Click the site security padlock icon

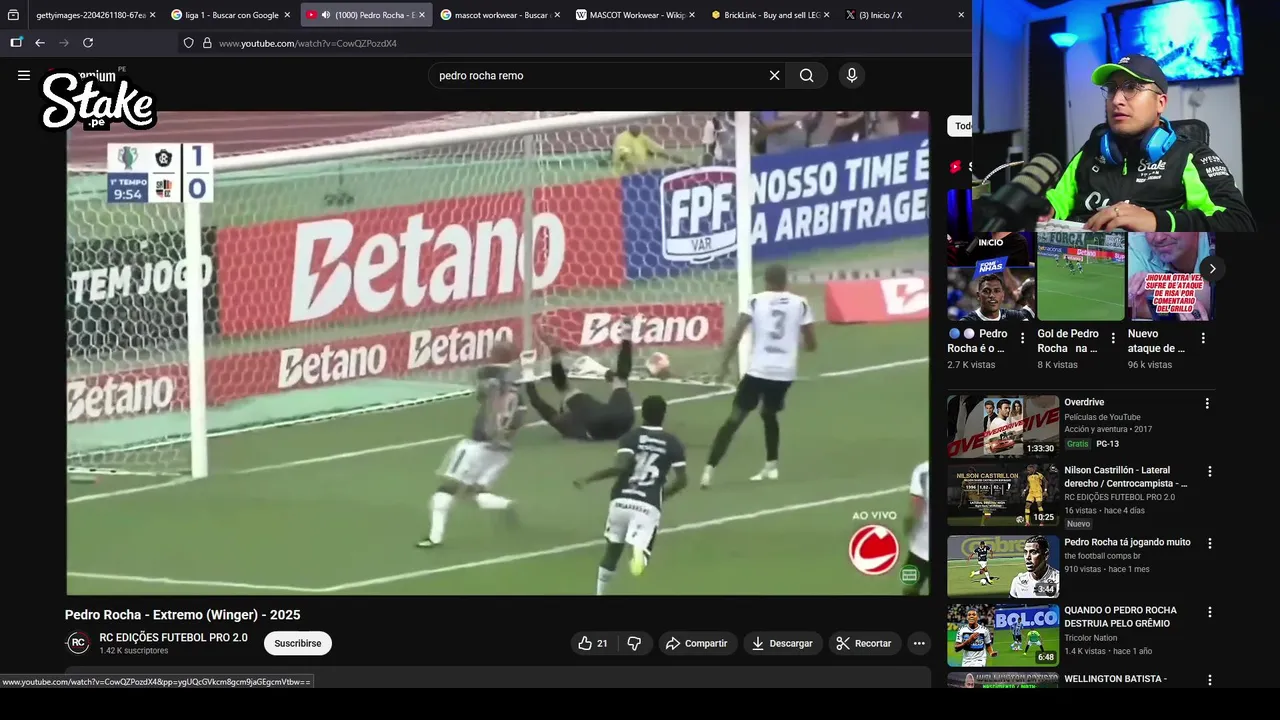pyautogui.click(x=207, y=43)
